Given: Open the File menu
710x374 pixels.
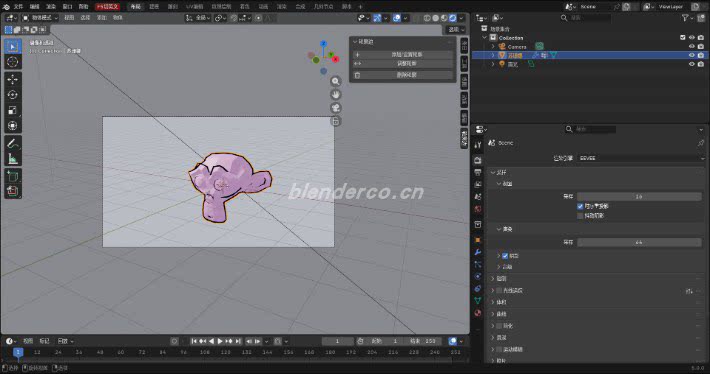Looking at the screenshot, I should point(18,7).
